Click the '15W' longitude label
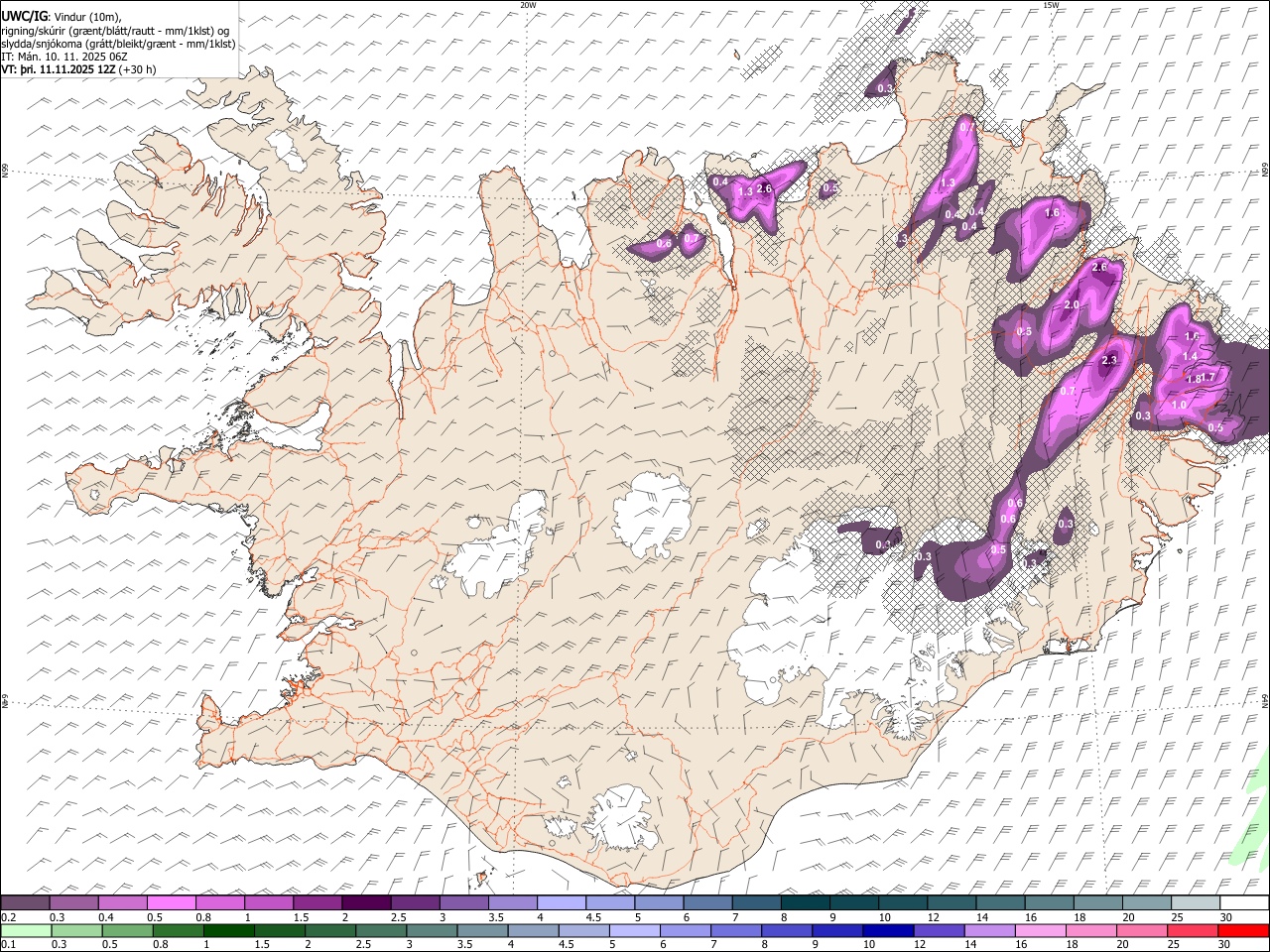The width and height of the screenshot is (1270, 952). [1050, 5]
